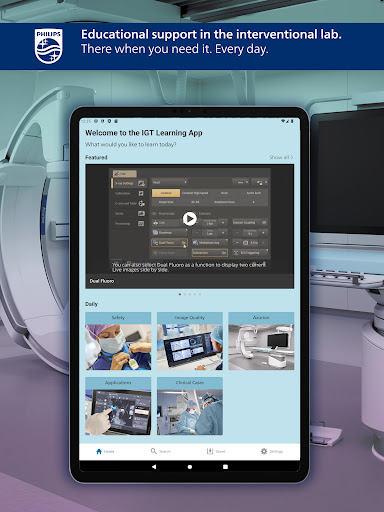Open the Show all featured link
The width and height of the screenshot is (384, 512).
(x=281, y=157)
